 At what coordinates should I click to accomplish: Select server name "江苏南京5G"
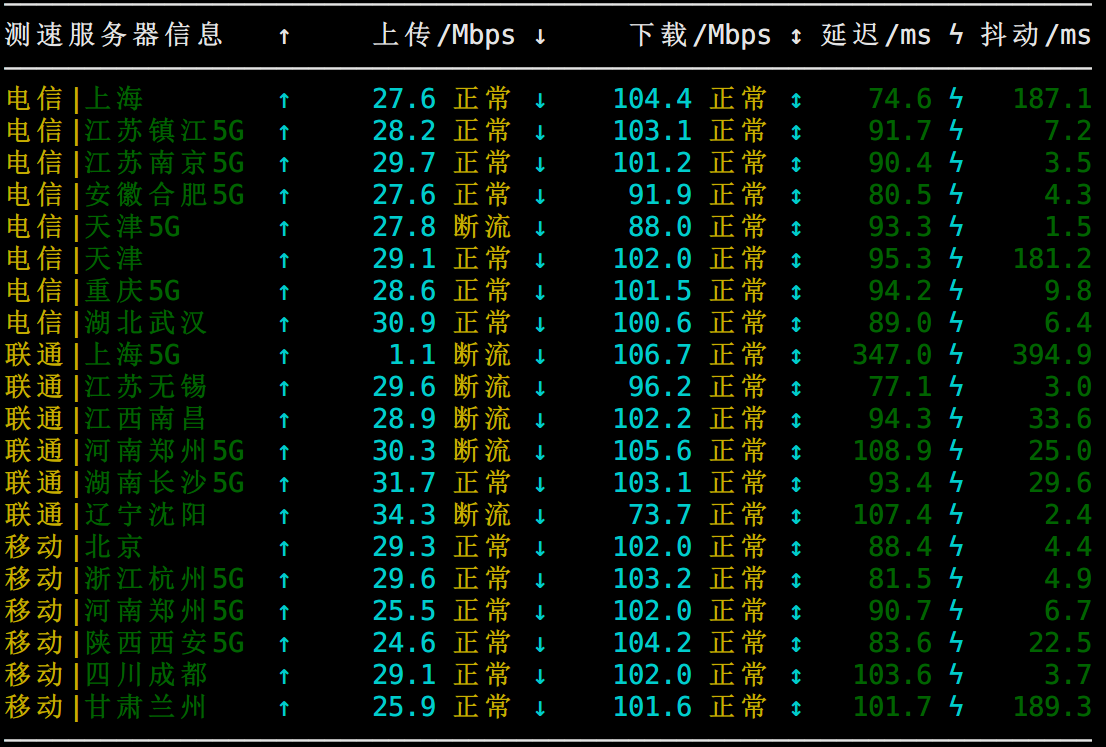click(164, 163)
